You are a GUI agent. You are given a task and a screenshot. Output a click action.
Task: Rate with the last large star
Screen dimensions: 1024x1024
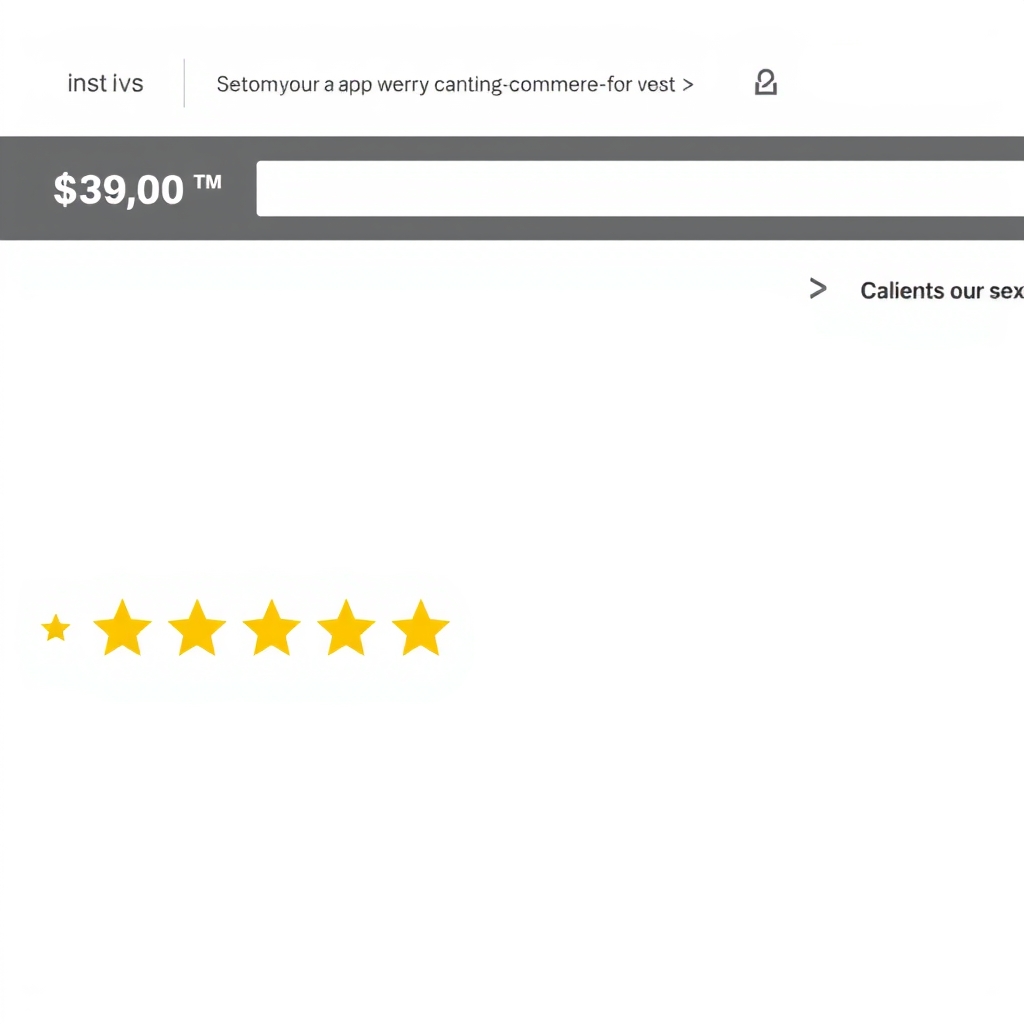coord(421,627)
